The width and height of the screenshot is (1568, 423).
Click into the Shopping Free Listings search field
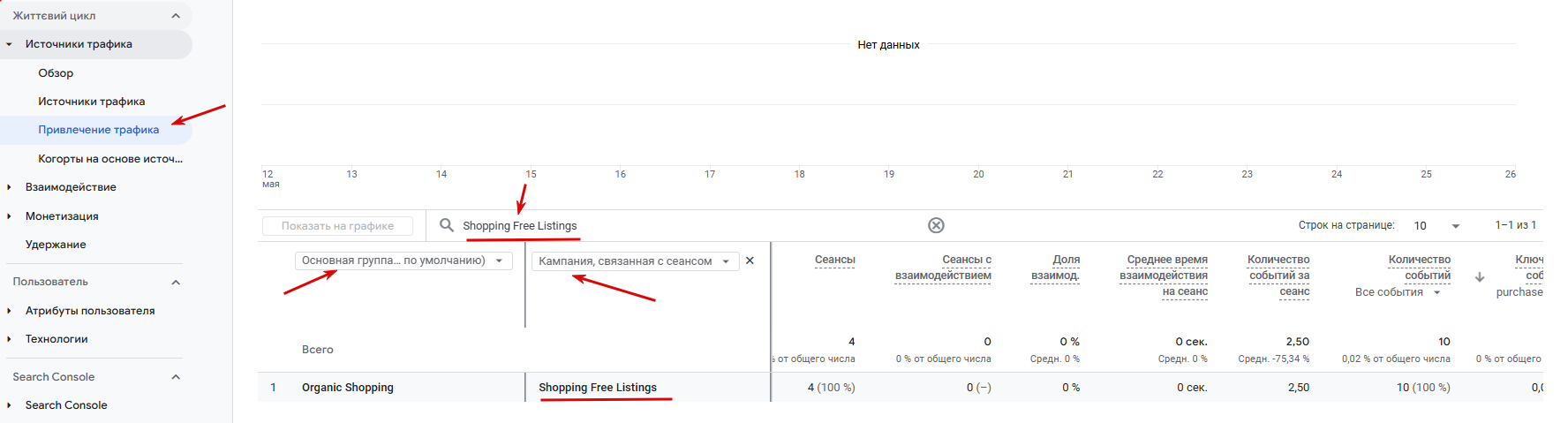coord(689,226)
